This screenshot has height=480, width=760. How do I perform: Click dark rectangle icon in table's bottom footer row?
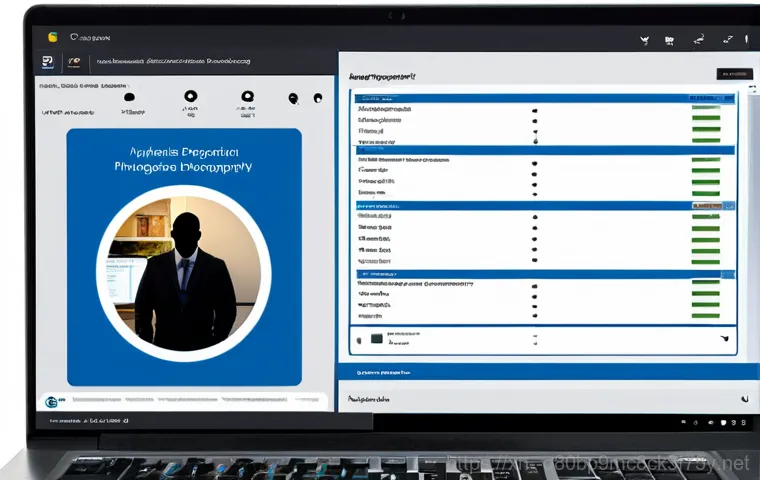(x=377, y=338)
